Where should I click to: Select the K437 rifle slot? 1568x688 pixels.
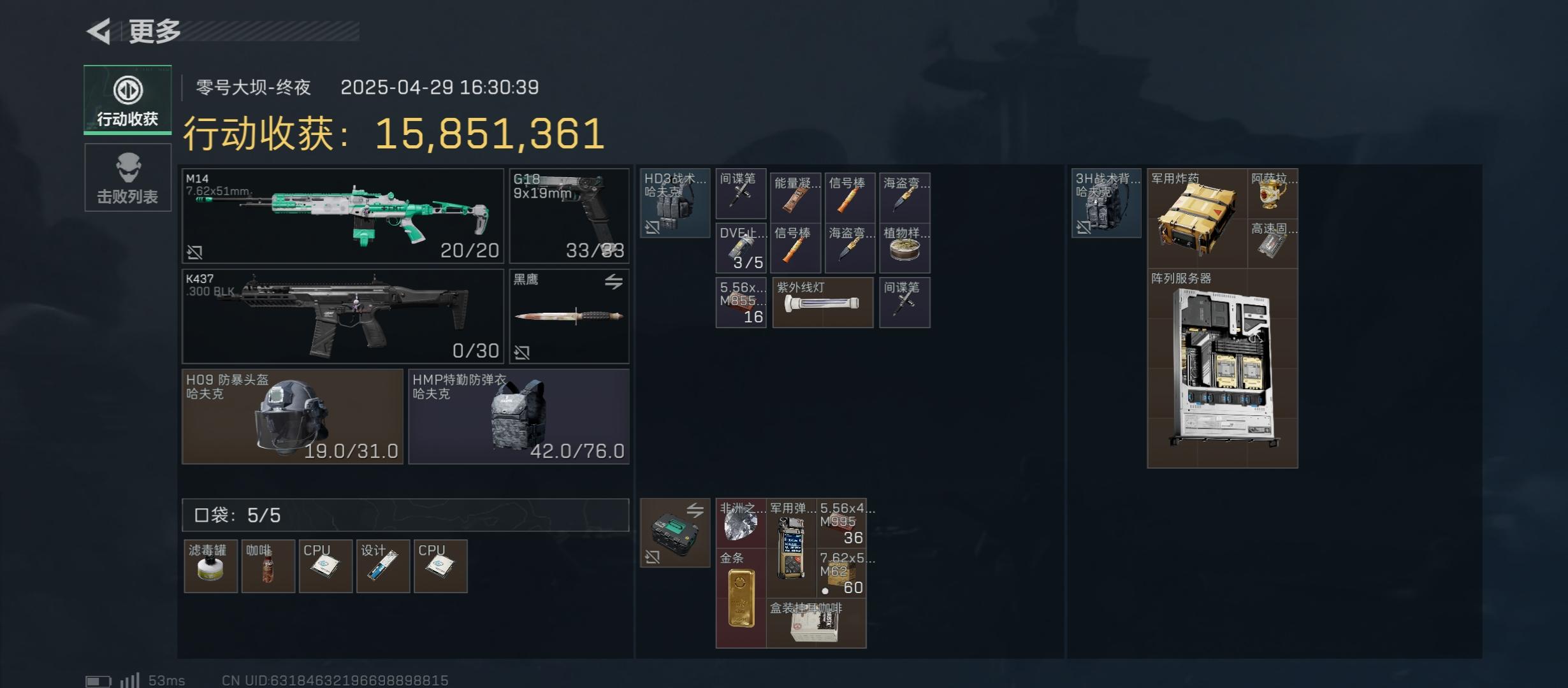[x=343, y=316]
